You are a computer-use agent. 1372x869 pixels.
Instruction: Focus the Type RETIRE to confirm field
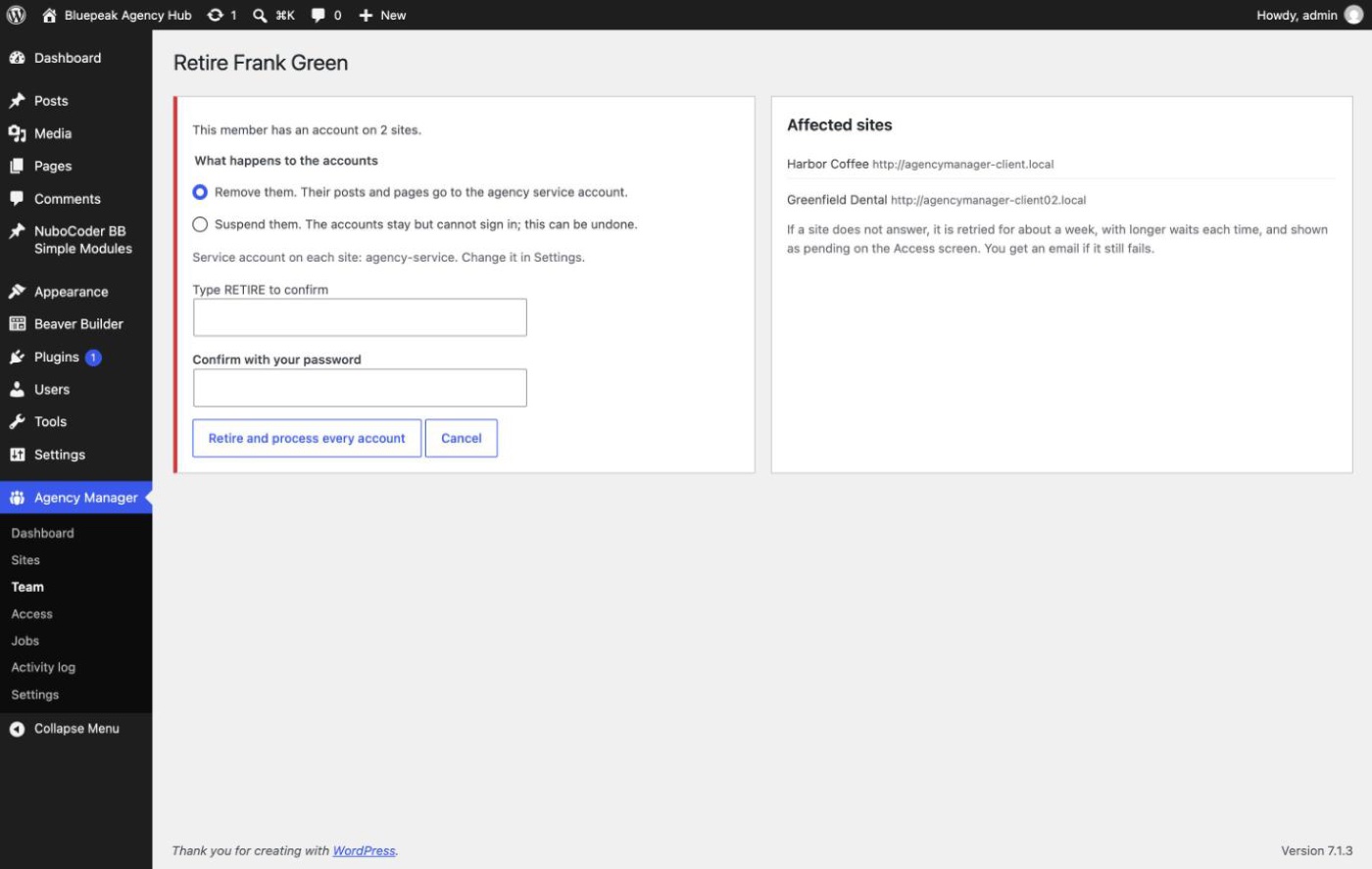[x=360, y=317]
